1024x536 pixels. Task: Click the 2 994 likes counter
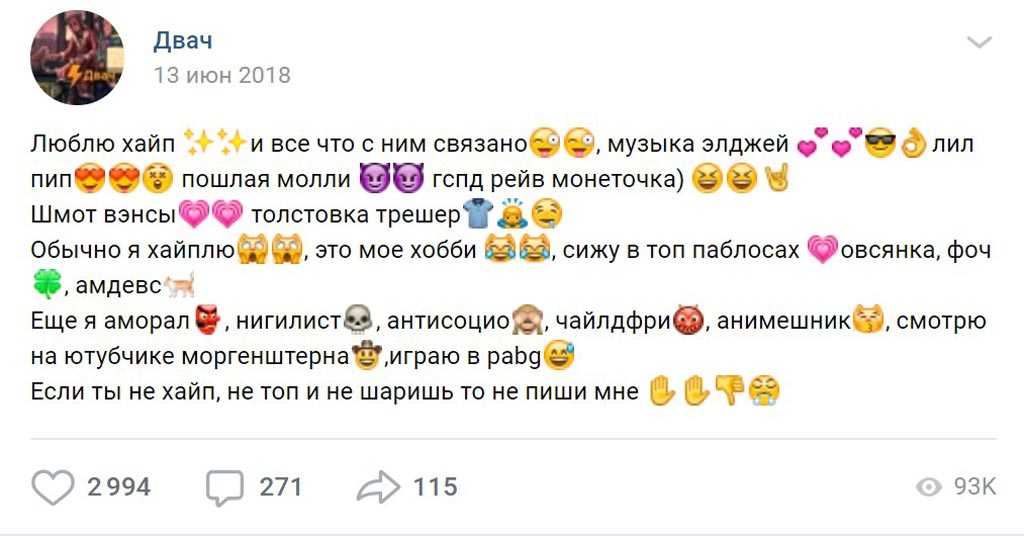coord(119,487)
